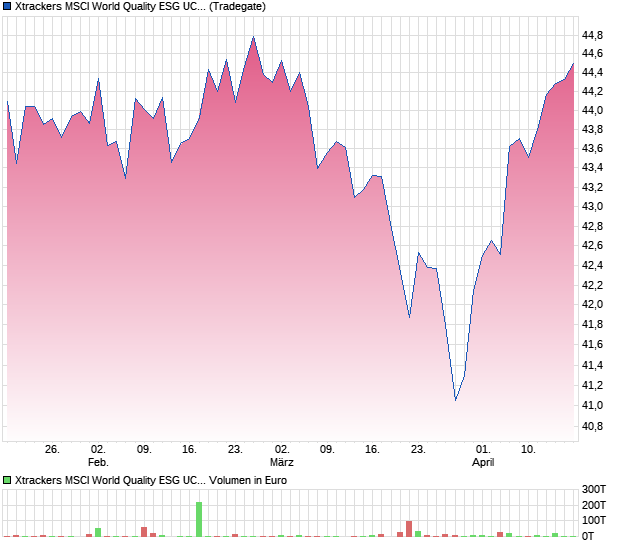Viewport: 620px width, 546px height.
Task: Click the 42,2 price axis label
Action: click(x=592, y=285)
